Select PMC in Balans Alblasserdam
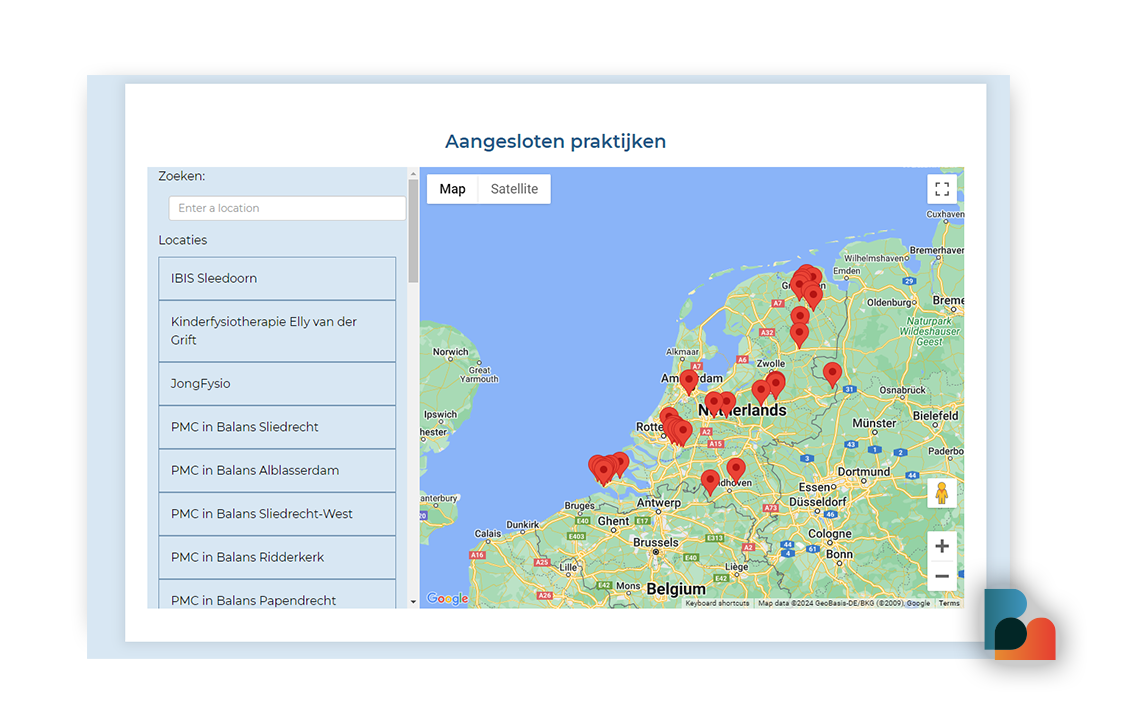The image size is (1130, 716). pyautogui.click(x=277, y=470)
